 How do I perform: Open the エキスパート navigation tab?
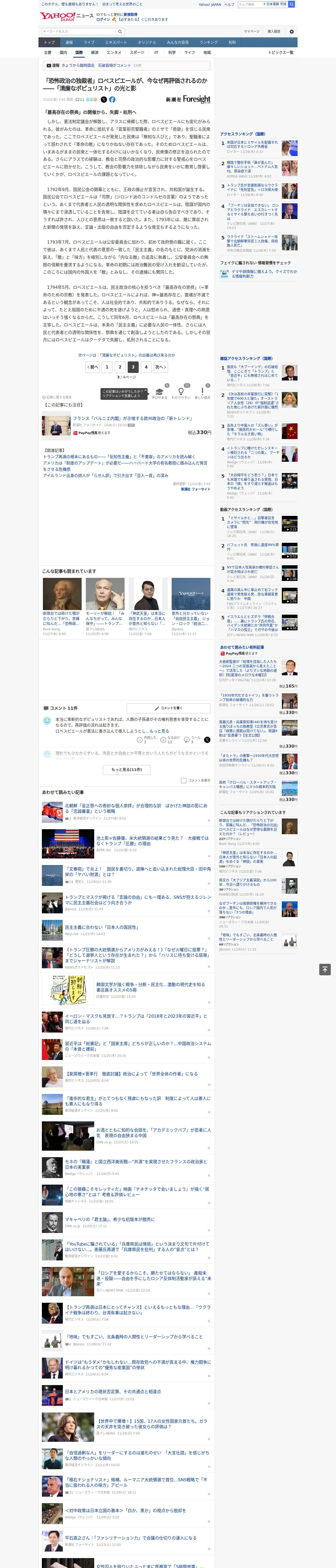point(116,43)
